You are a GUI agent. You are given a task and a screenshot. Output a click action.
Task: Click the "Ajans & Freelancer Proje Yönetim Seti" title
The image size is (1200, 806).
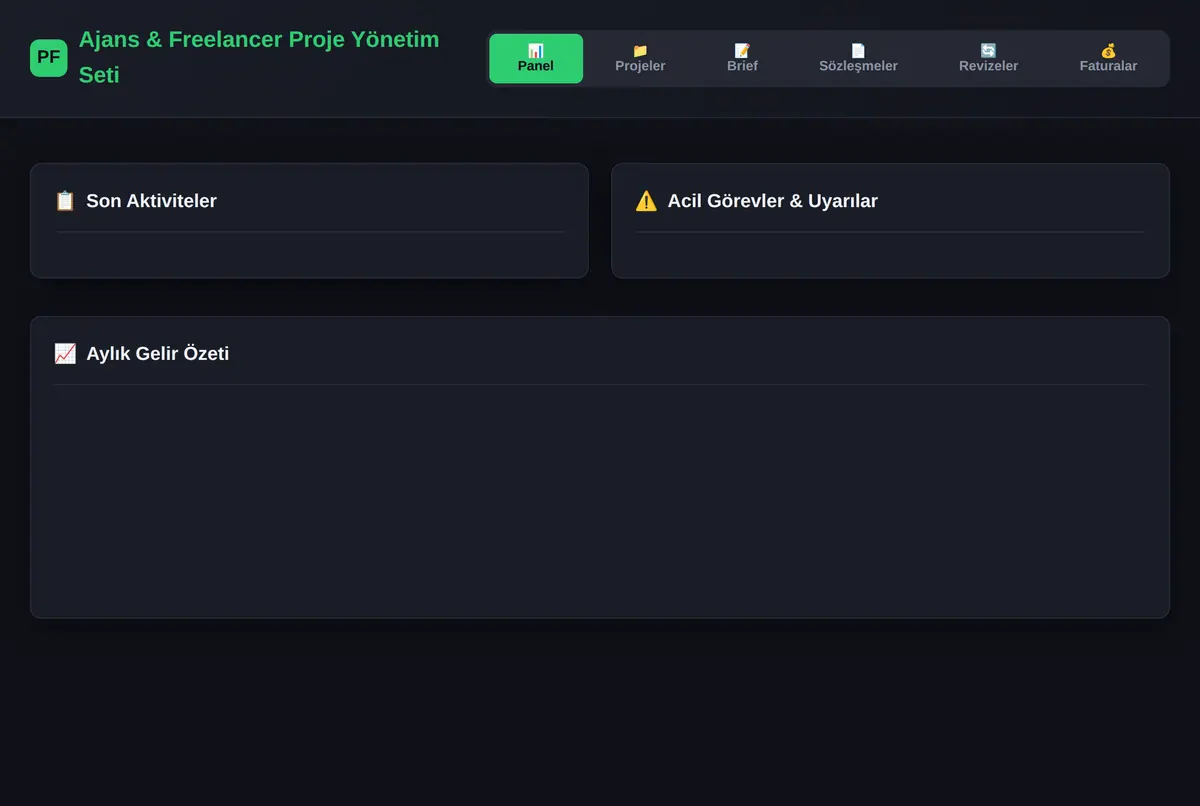259,57
